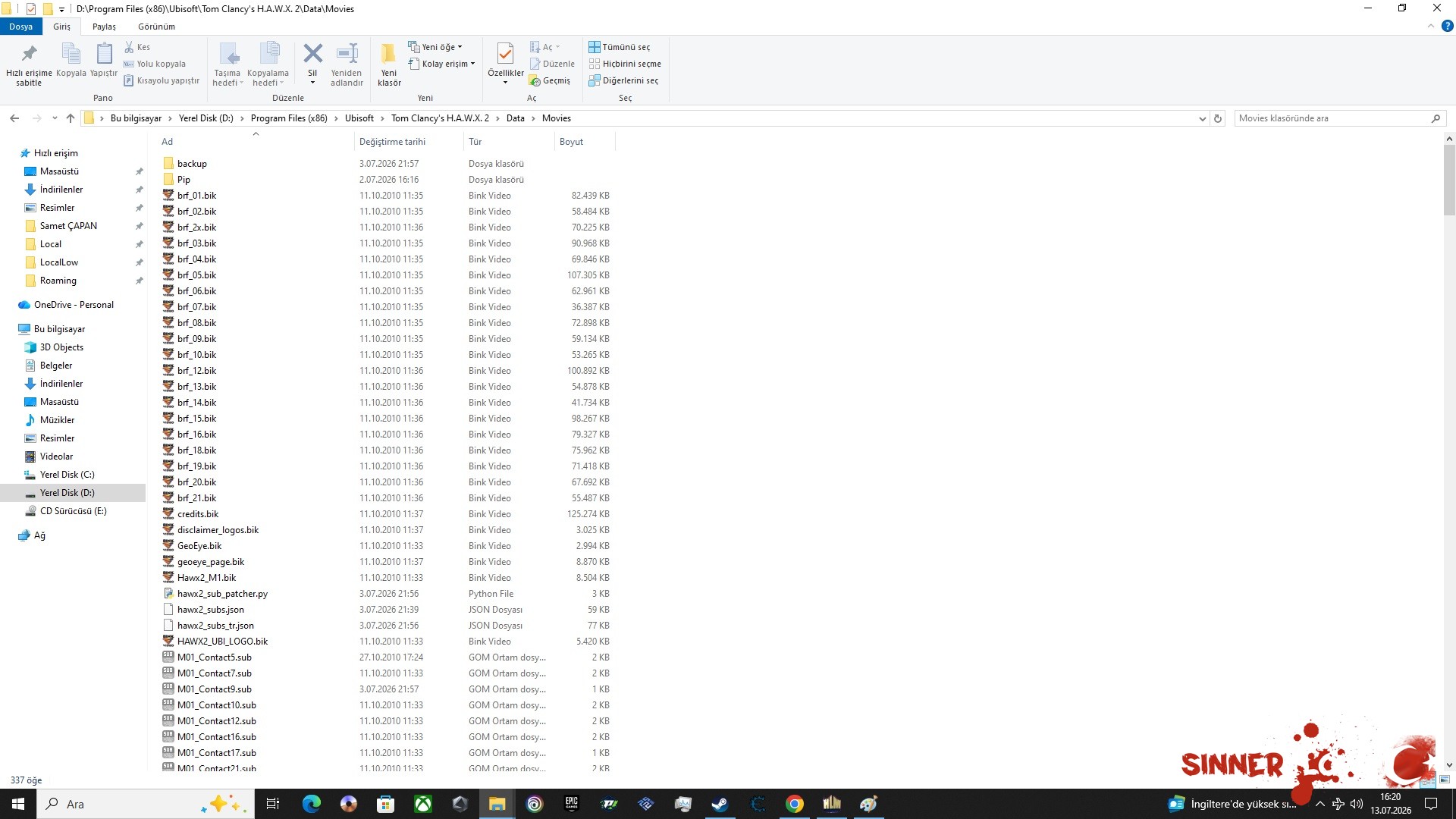
Task: Open the Dosya menu tab
Action: tap(20, 27)
